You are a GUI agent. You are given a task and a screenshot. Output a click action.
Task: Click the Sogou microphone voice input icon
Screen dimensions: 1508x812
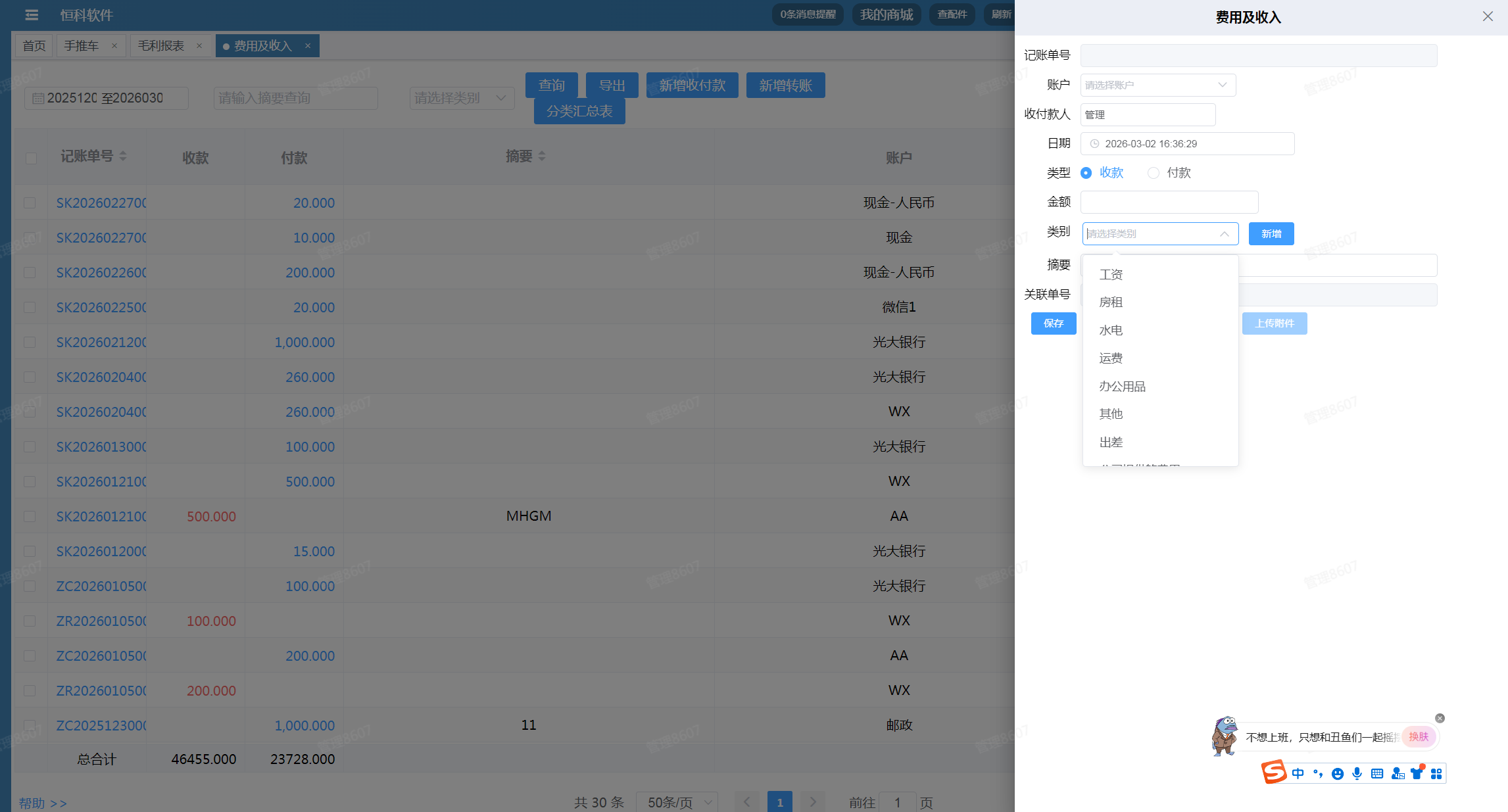click(1357, 774)
